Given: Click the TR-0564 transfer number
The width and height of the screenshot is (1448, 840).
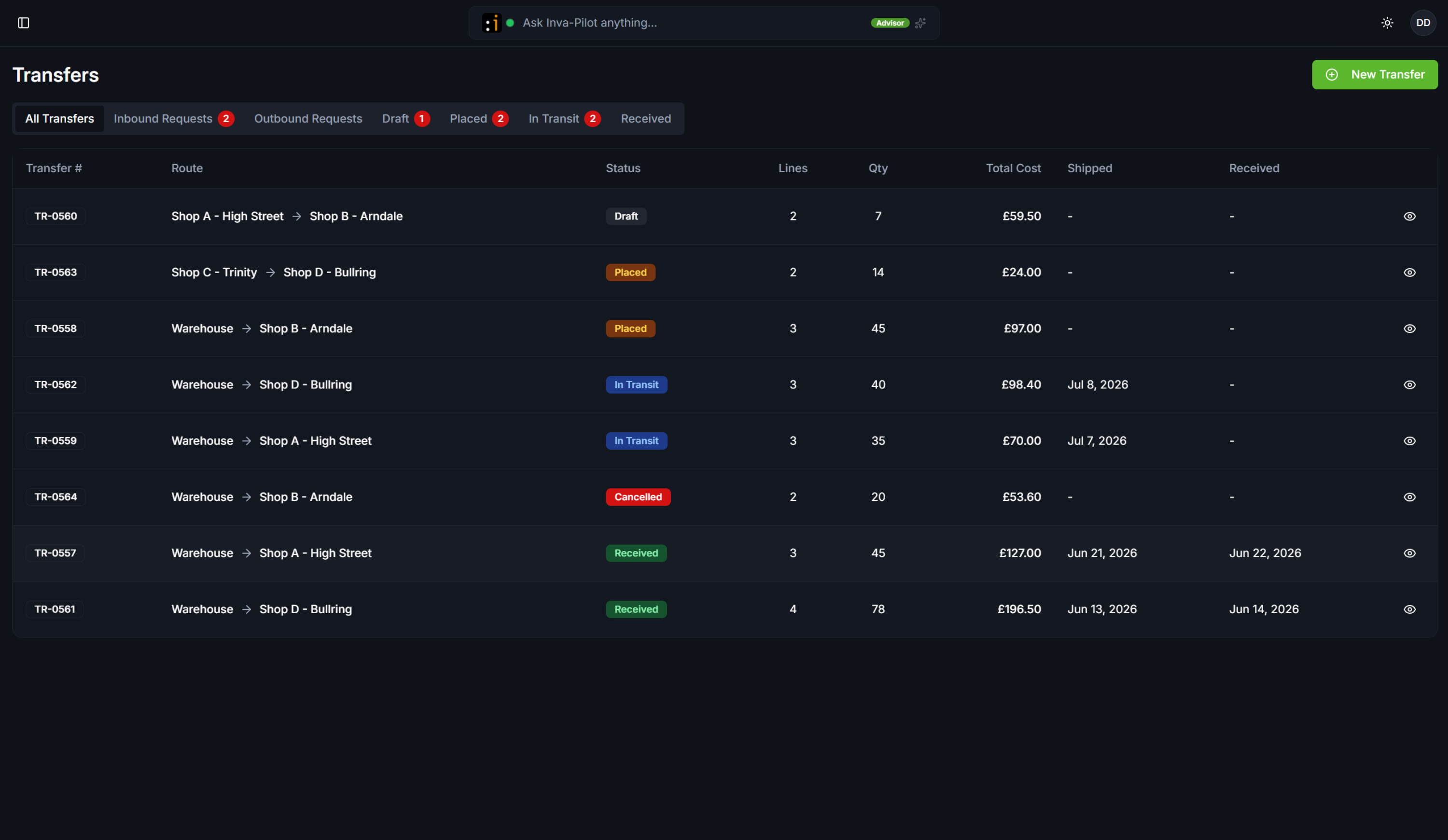Looking at the screenshot, I should click(x=56, y=497).
